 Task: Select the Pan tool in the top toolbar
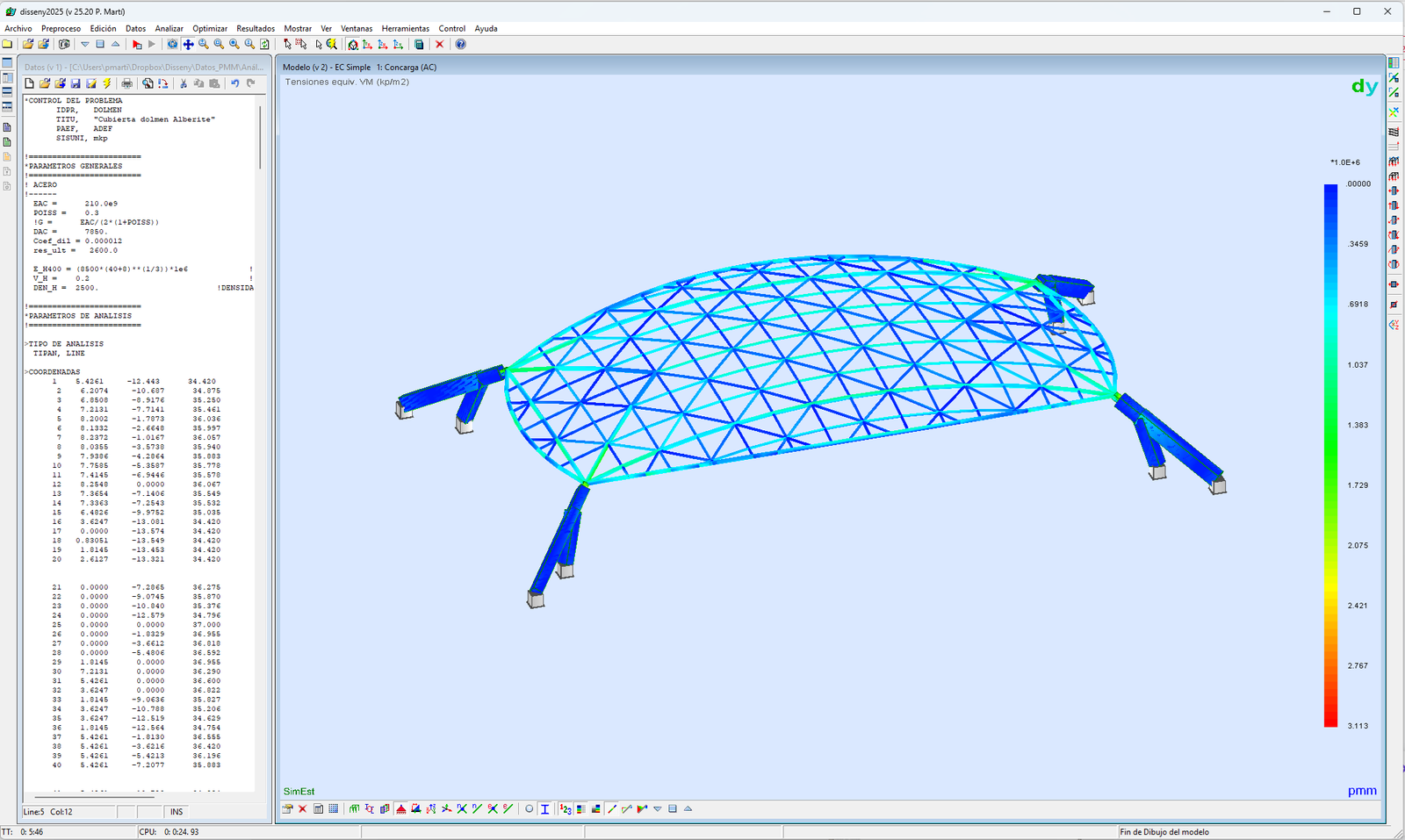(x=188, y=44)
